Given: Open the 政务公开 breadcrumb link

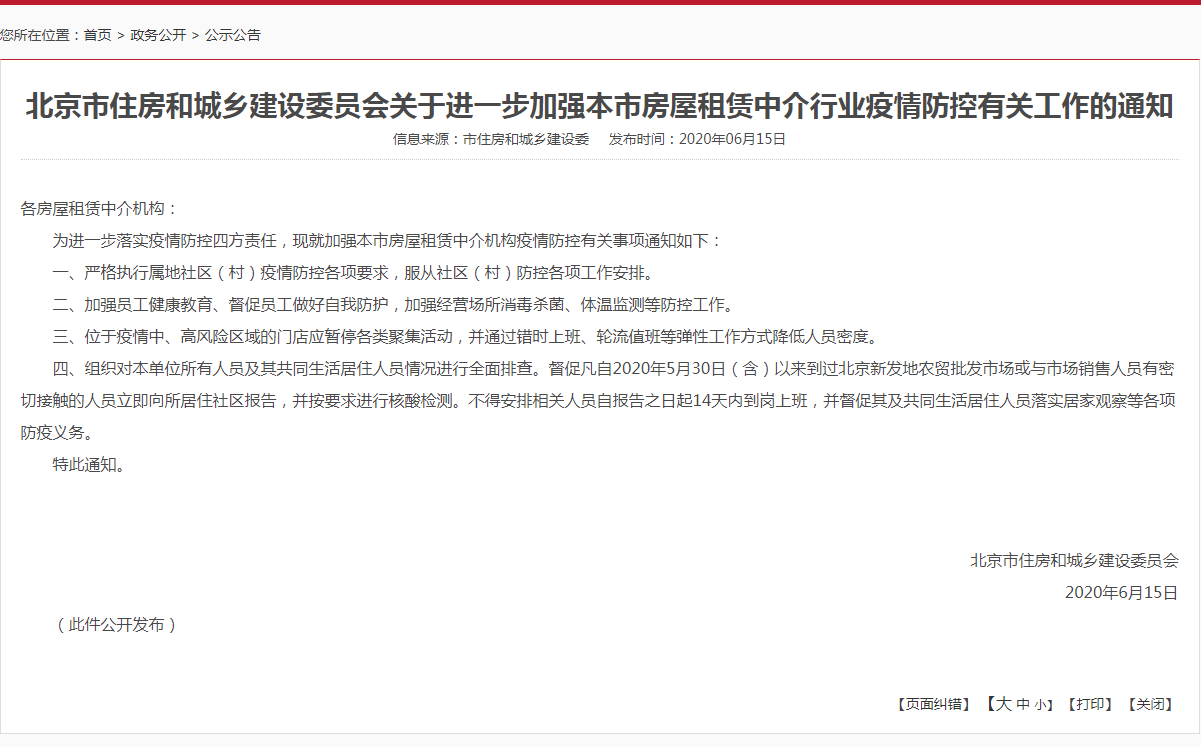Looking at the screenshot, I should click(158, 35).
